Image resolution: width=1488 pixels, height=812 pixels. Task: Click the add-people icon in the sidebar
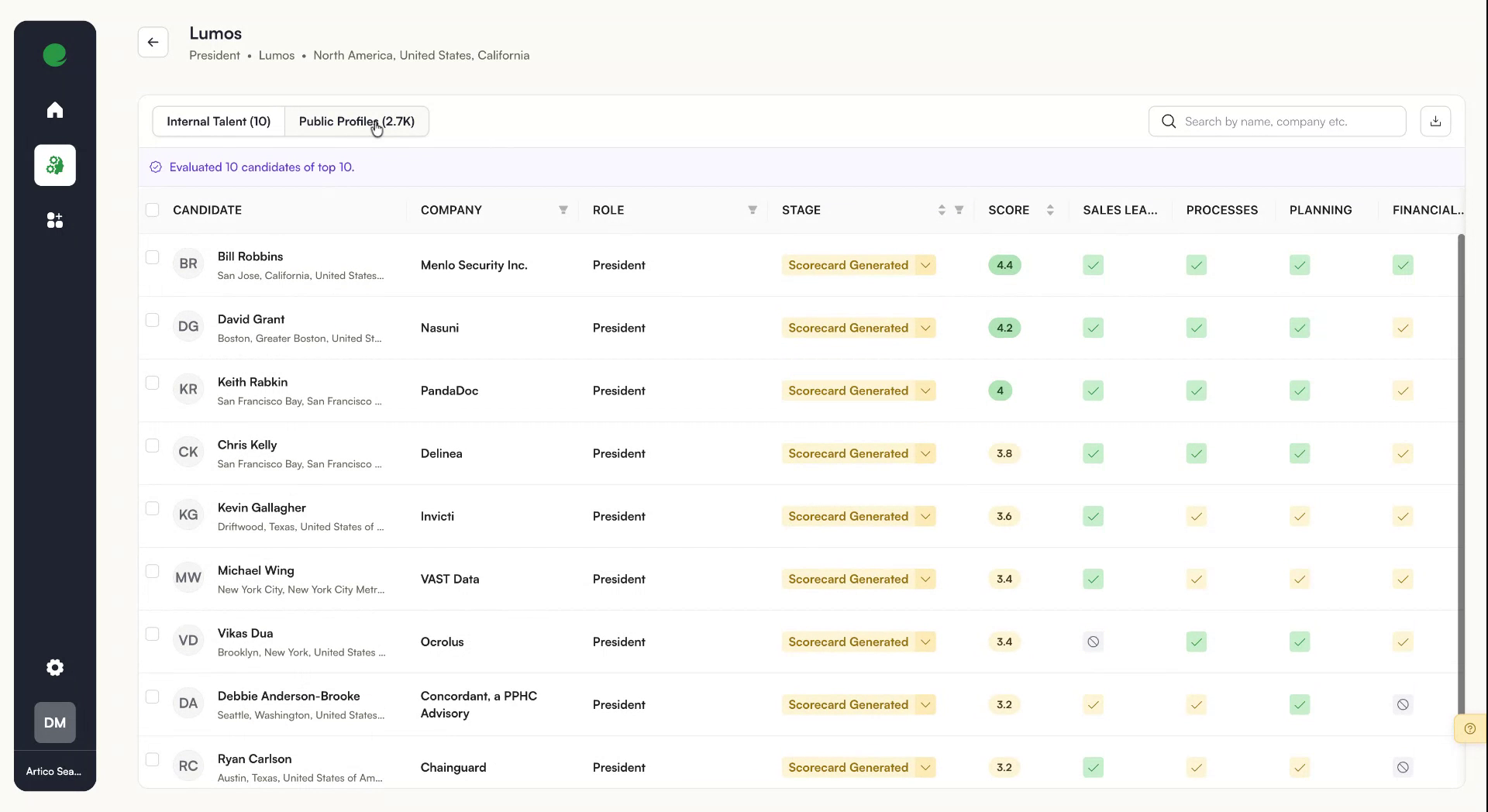[55, 220]
